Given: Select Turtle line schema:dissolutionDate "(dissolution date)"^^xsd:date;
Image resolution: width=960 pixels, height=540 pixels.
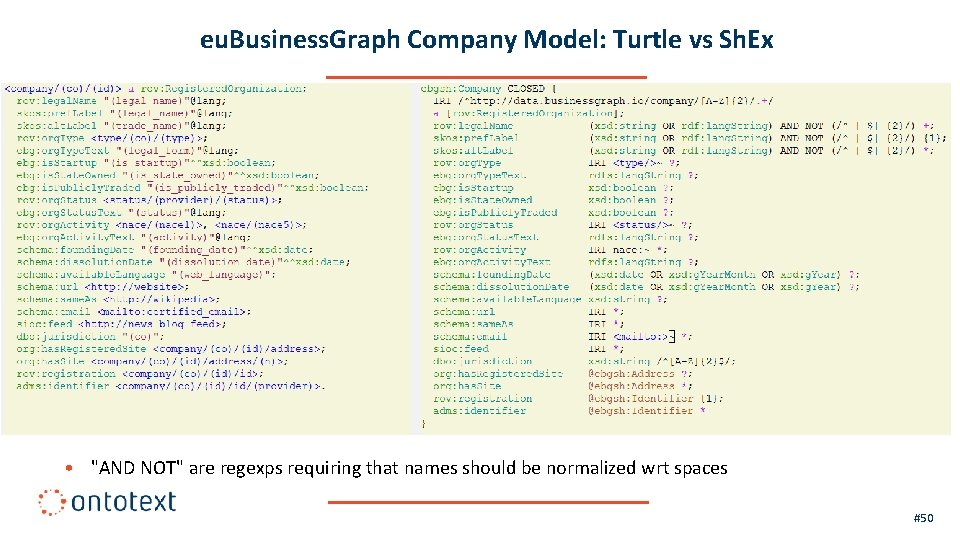Looking at the screenshot, I should [x=184, y=262].
